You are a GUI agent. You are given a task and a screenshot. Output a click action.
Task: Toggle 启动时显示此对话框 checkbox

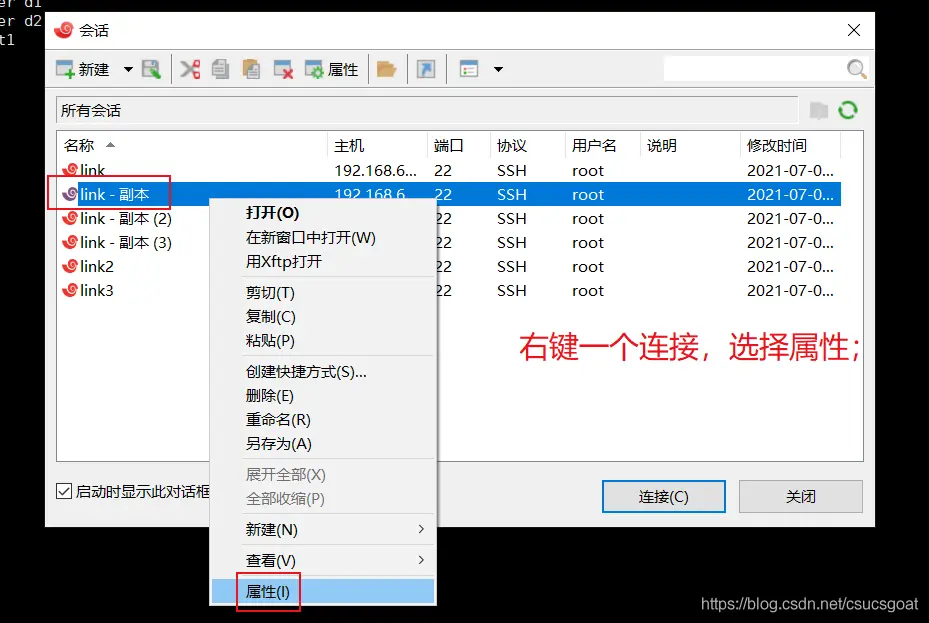tap(64, 491)
